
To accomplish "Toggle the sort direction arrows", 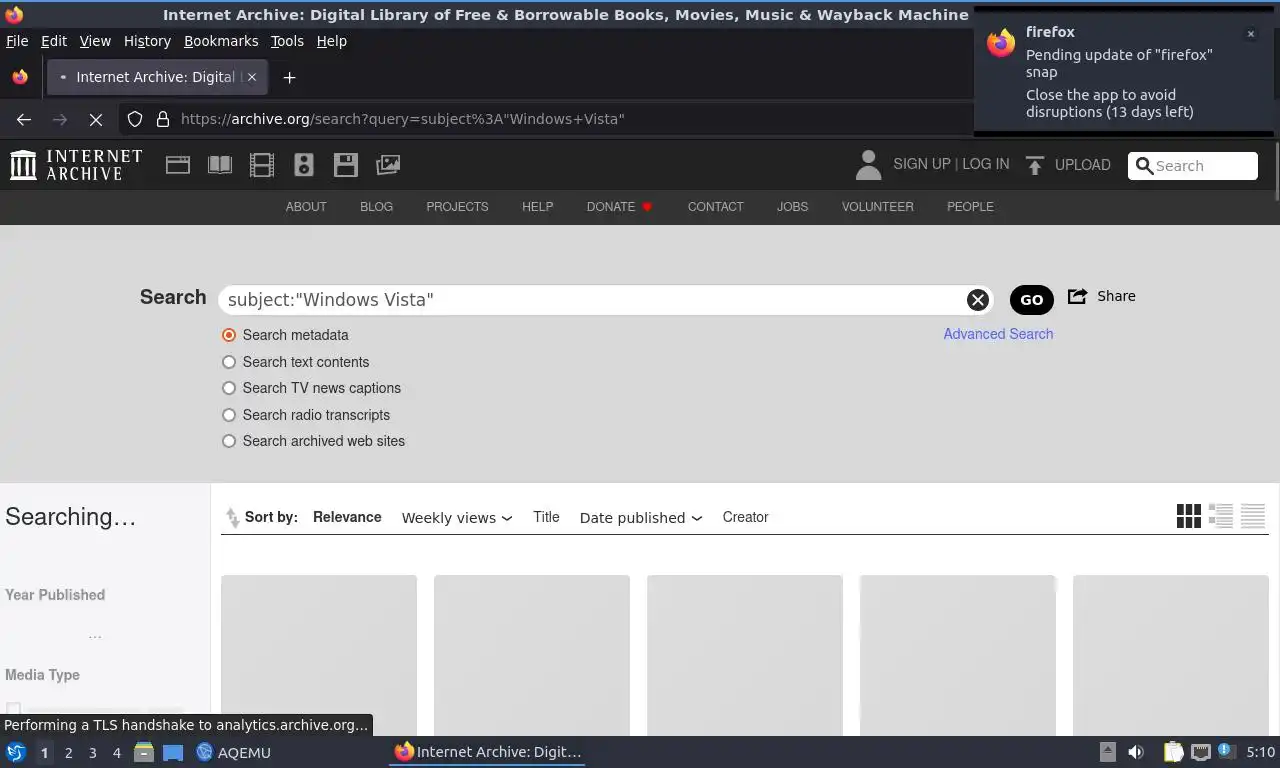I will point(232,517).
